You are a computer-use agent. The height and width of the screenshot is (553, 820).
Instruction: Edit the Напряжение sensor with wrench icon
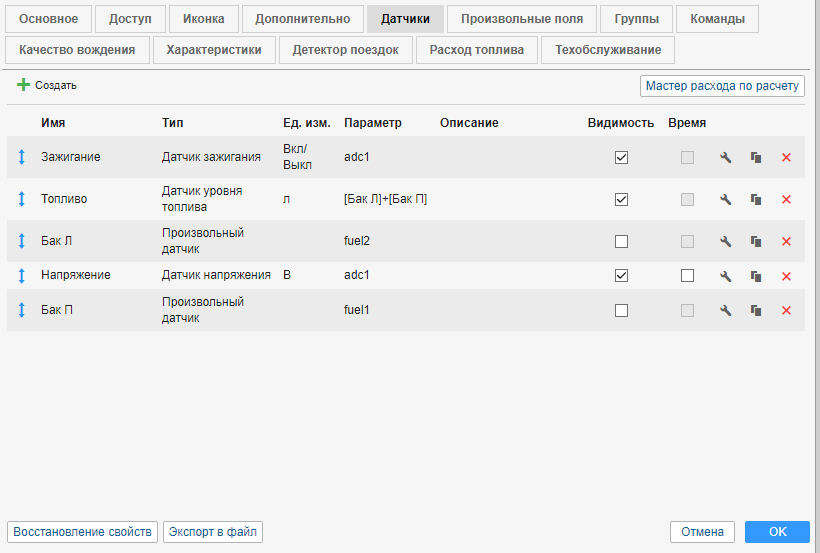(726, 276)
